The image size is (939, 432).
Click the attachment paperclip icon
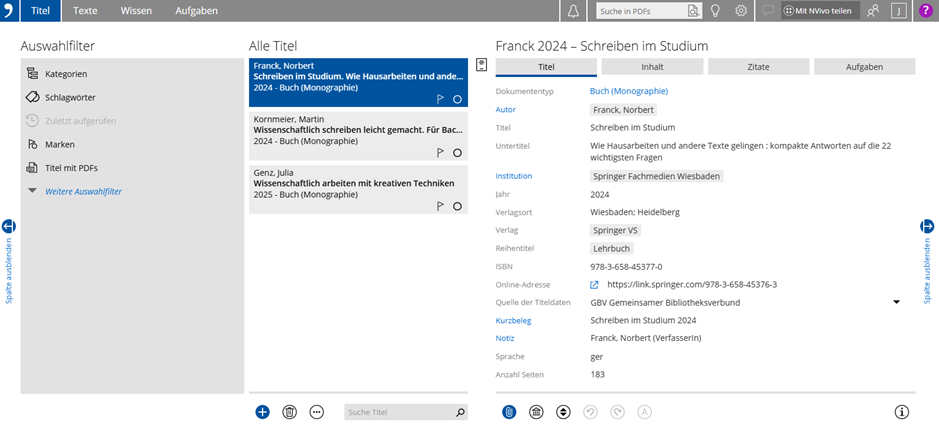tap(509, 411)
